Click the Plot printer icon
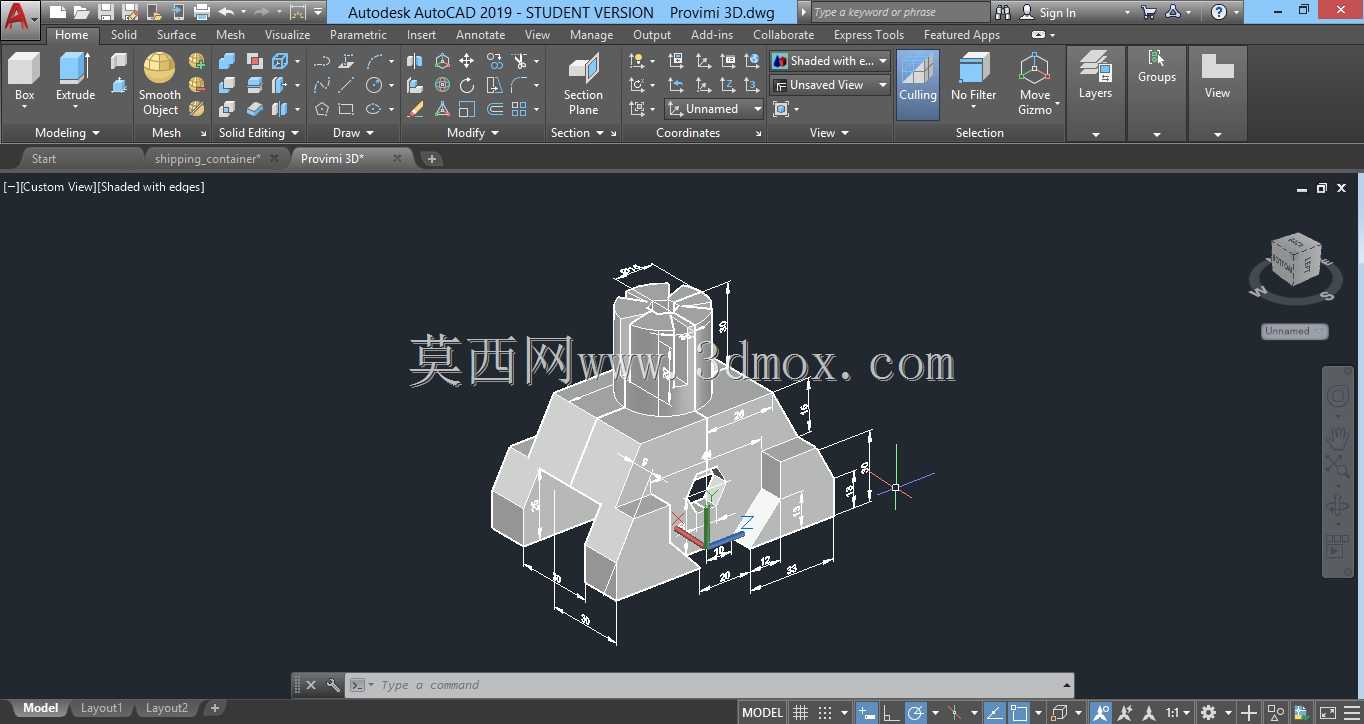Image resolution: width=1364 pixels, height=724 pixels. coord(202,12)
